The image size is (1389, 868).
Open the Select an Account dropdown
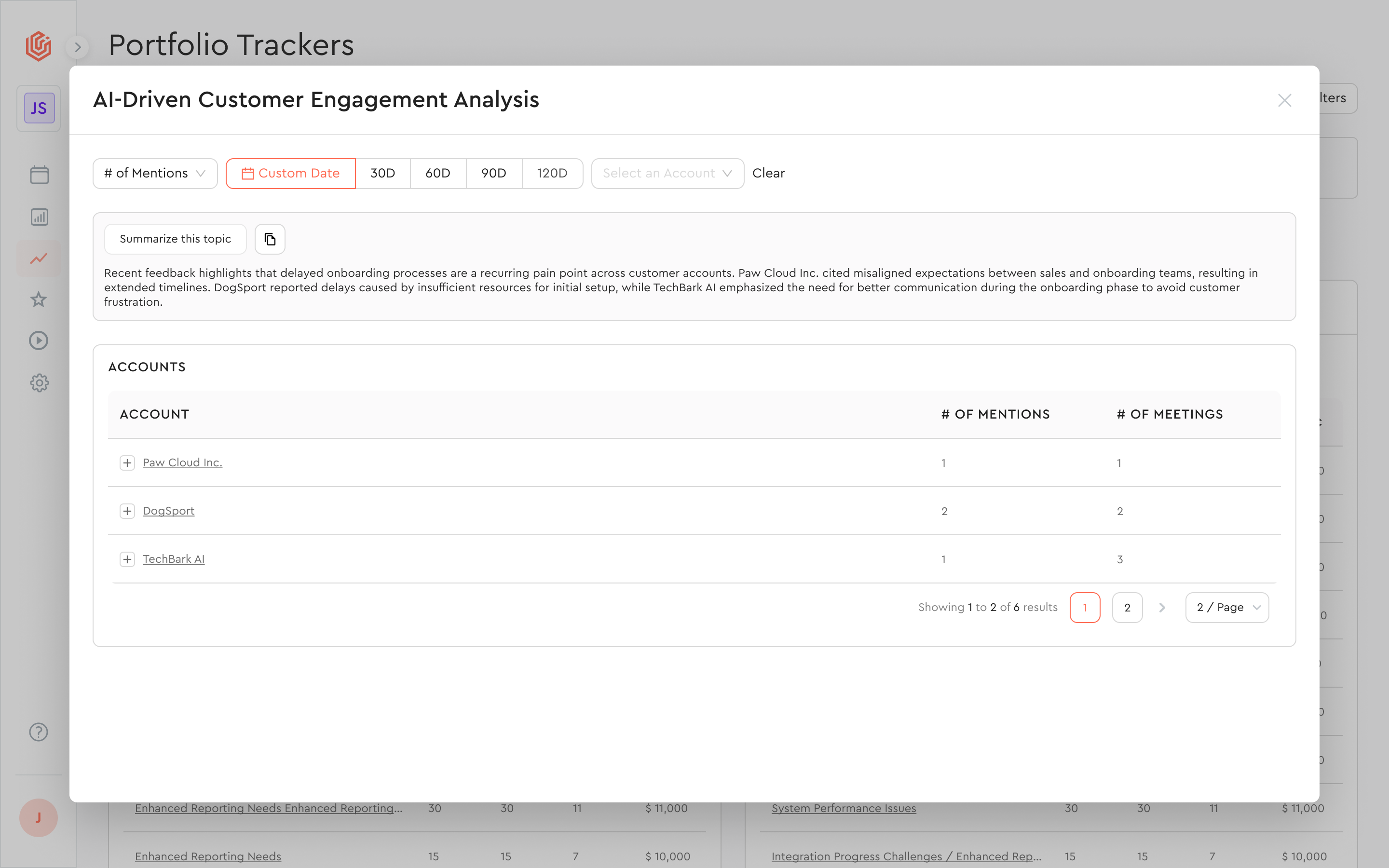(x=667, y=174)
